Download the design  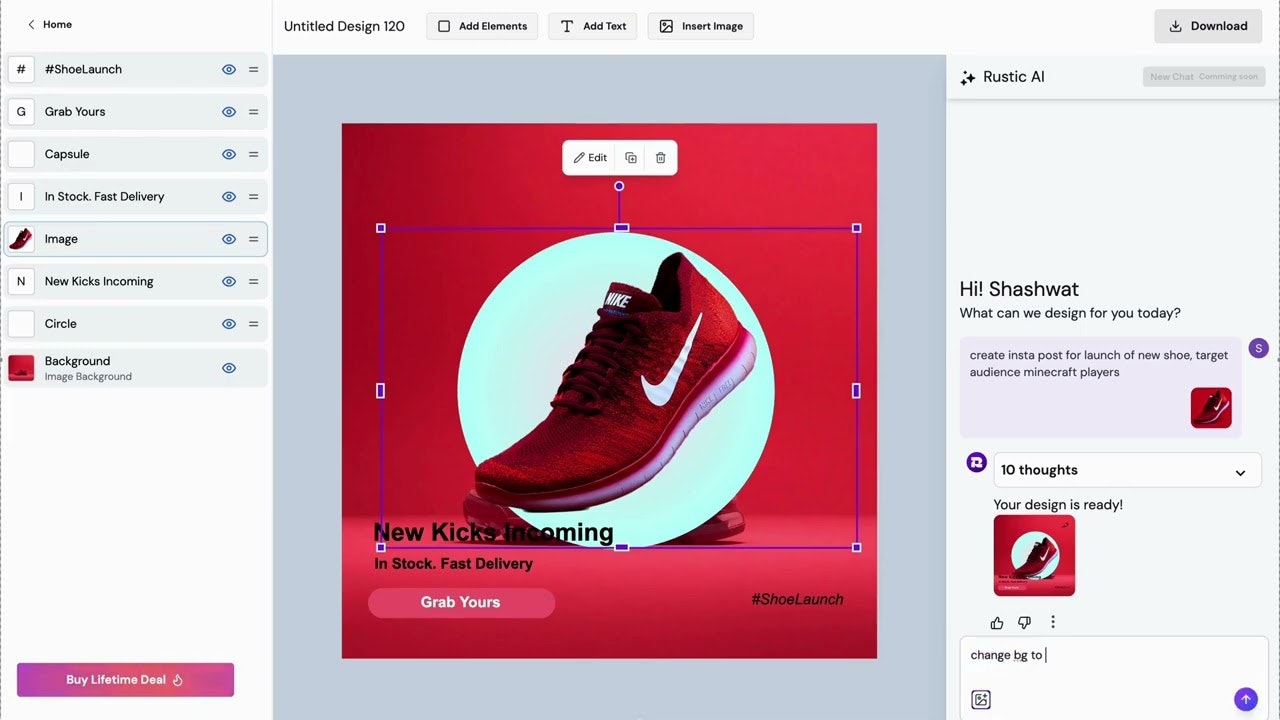(1209, 26)
